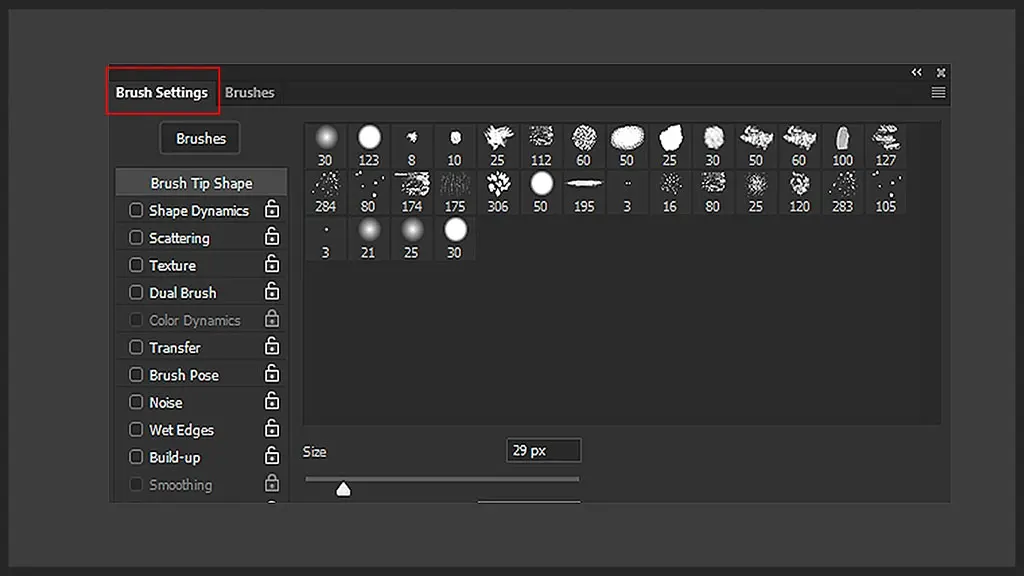Click the Size slider handle
Image resolution: width=1024 pixels, height=576 pixels.
(x=344, y=489)
